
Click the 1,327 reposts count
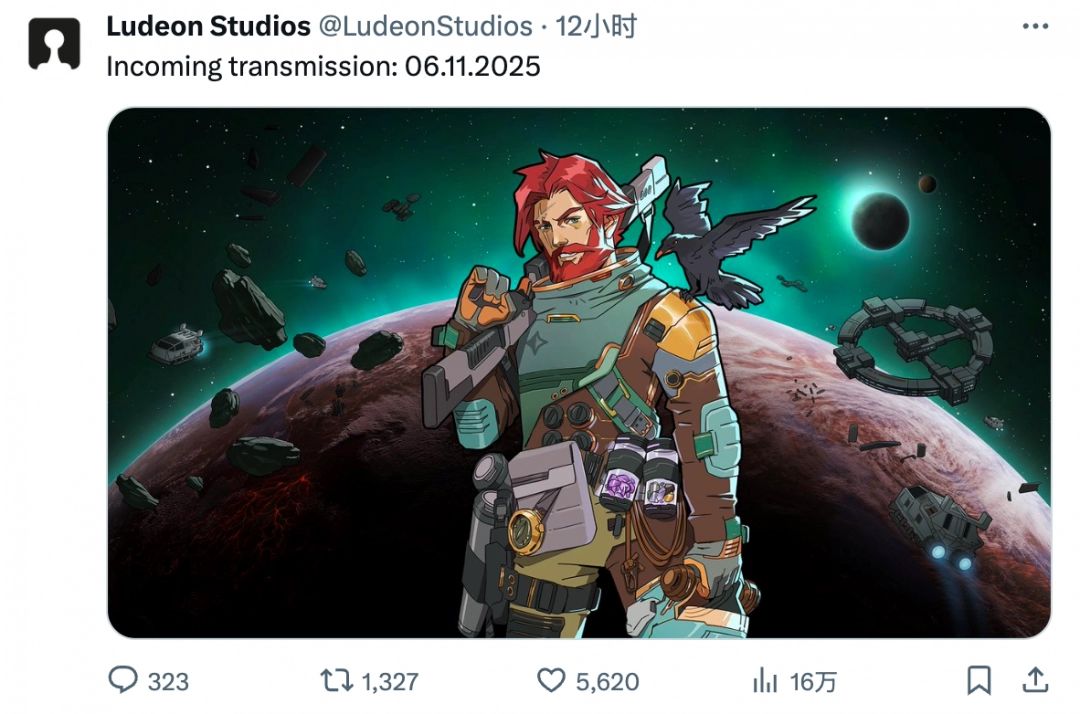pyautogui.click(x=390, y=682)
